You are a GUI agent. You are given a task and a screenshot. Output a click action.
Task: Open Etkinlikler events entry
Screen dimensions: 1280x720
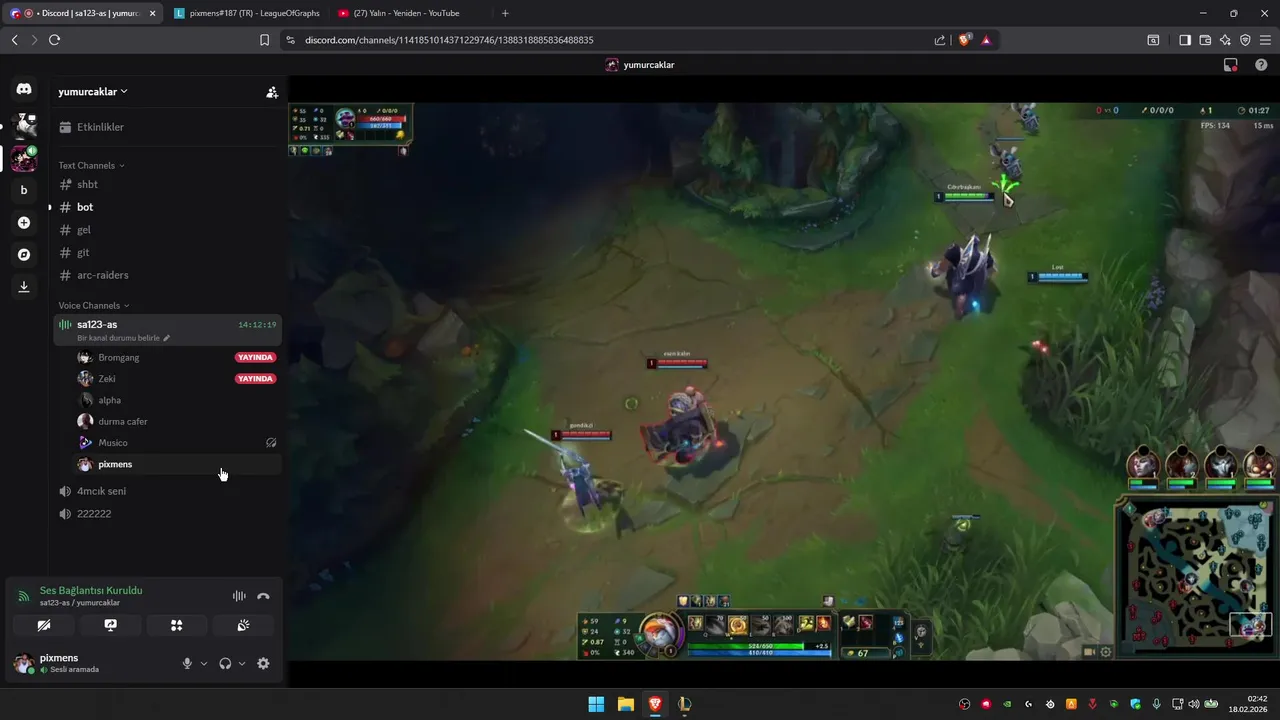(167, 127)
